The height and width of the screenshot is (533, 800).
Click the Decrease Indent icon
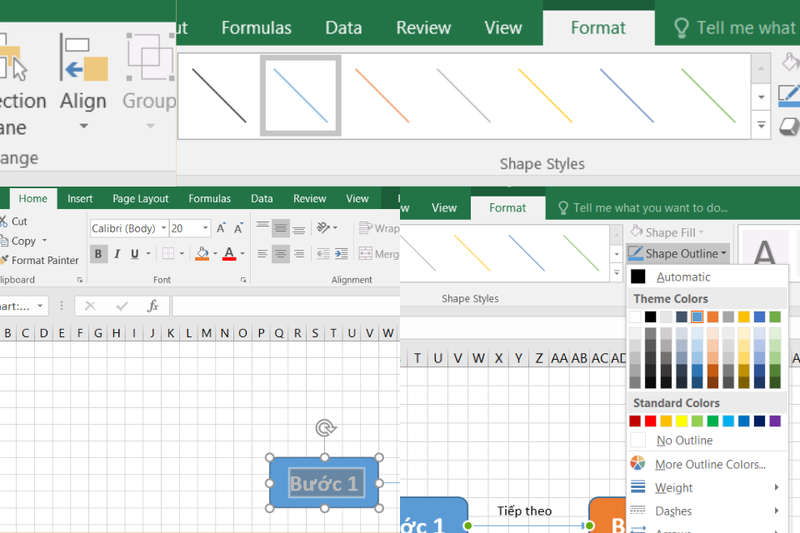(322, 253)
